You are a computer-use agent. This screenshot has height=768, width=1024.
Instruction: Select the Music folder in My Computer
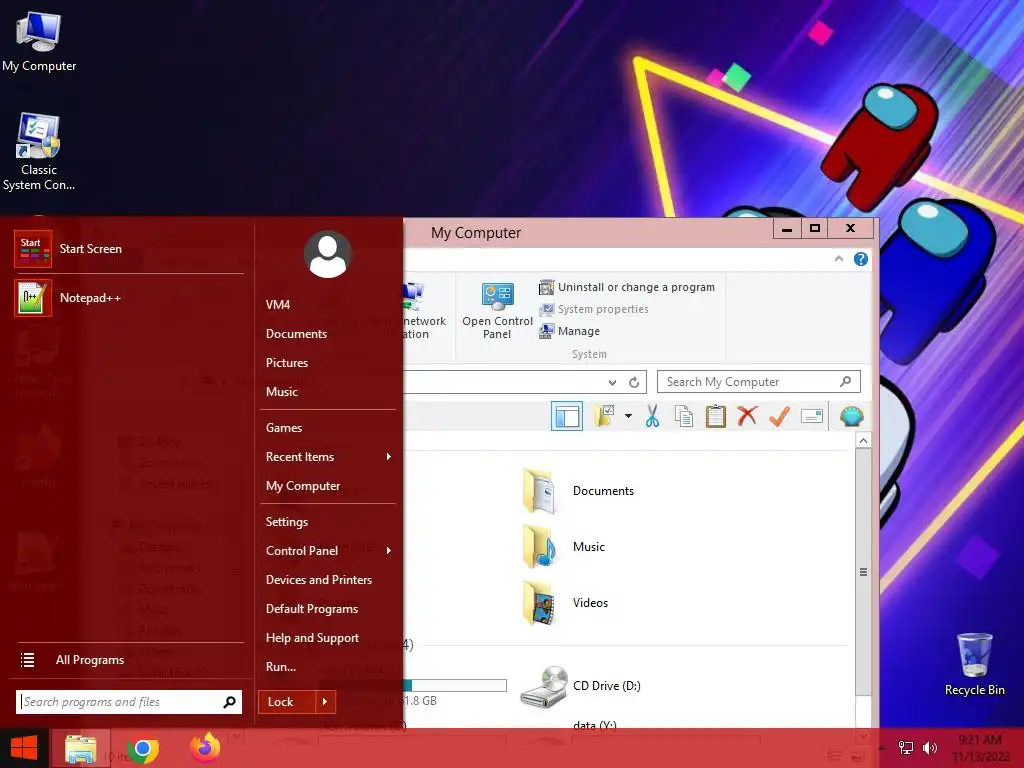pos(563,547)
